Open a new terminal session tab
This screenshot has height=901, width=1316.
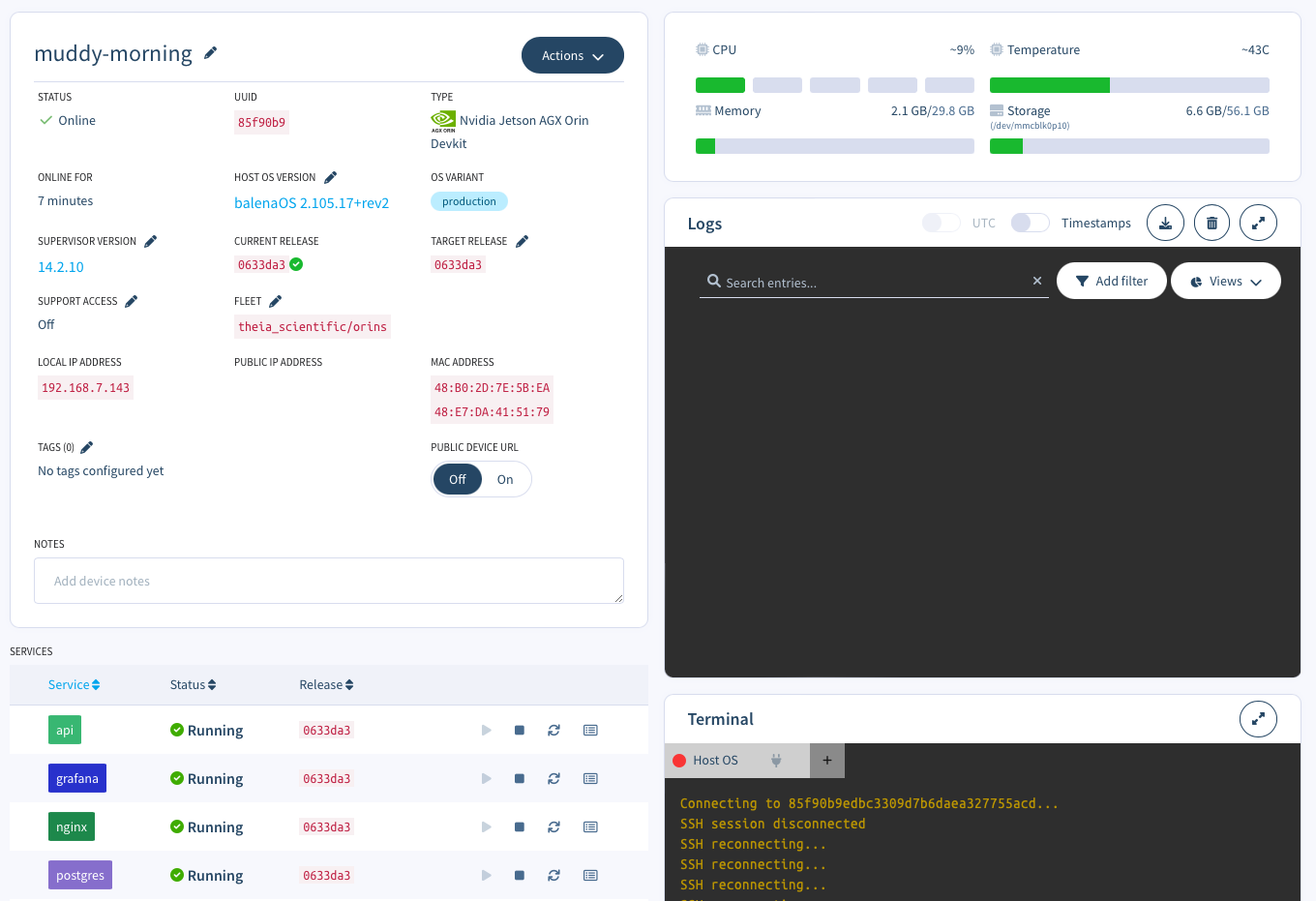(827, 761)
